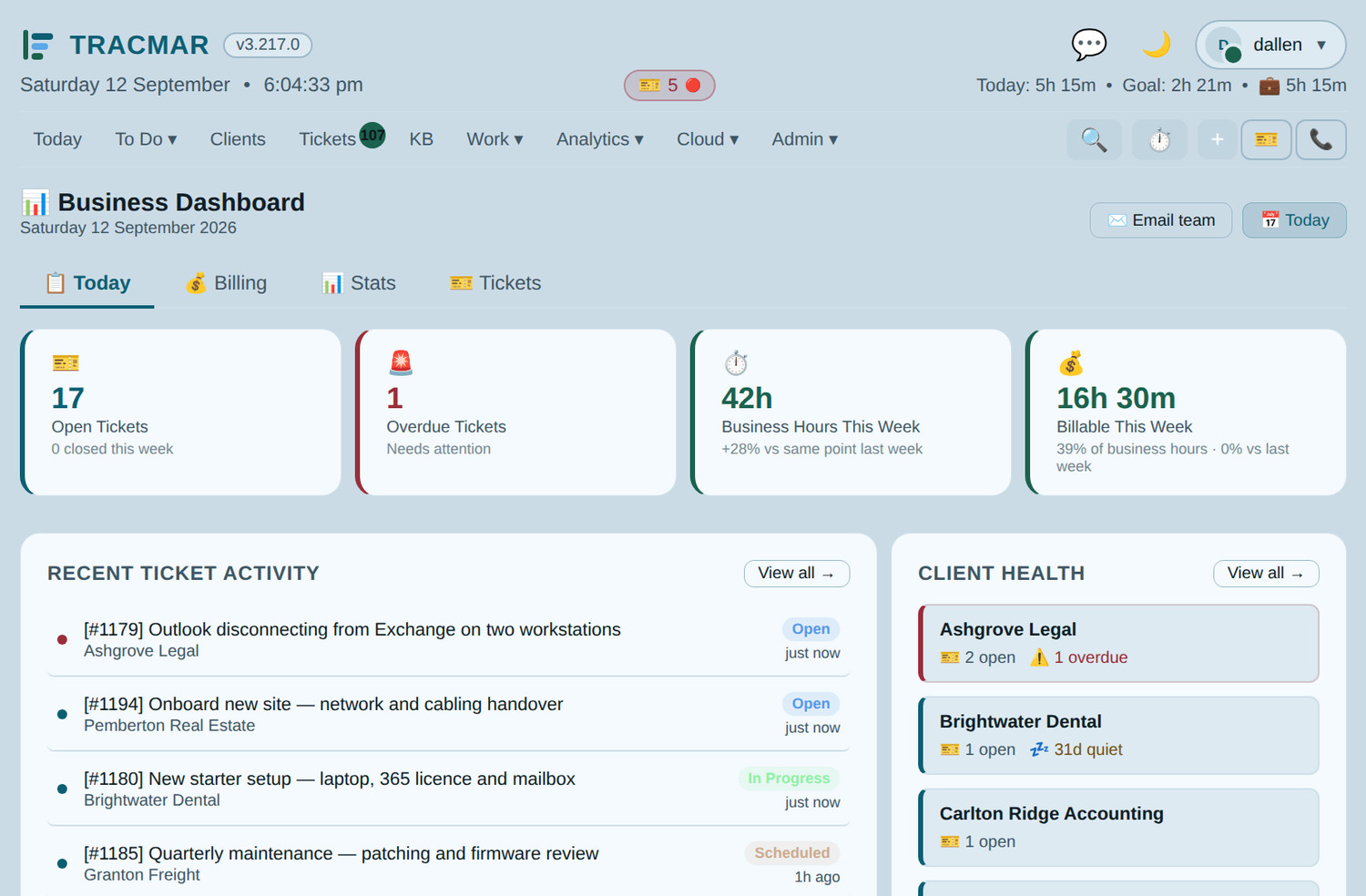
Task: Expand the Cloud menu
Action: [x=708, y=139]
